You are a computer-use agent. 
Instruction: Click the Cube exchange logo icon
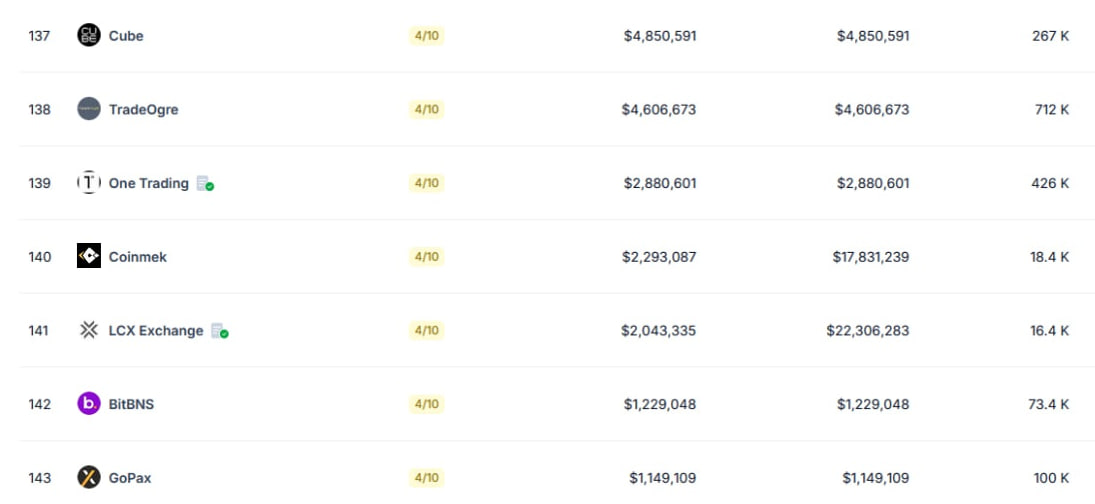tap(89, 35)
